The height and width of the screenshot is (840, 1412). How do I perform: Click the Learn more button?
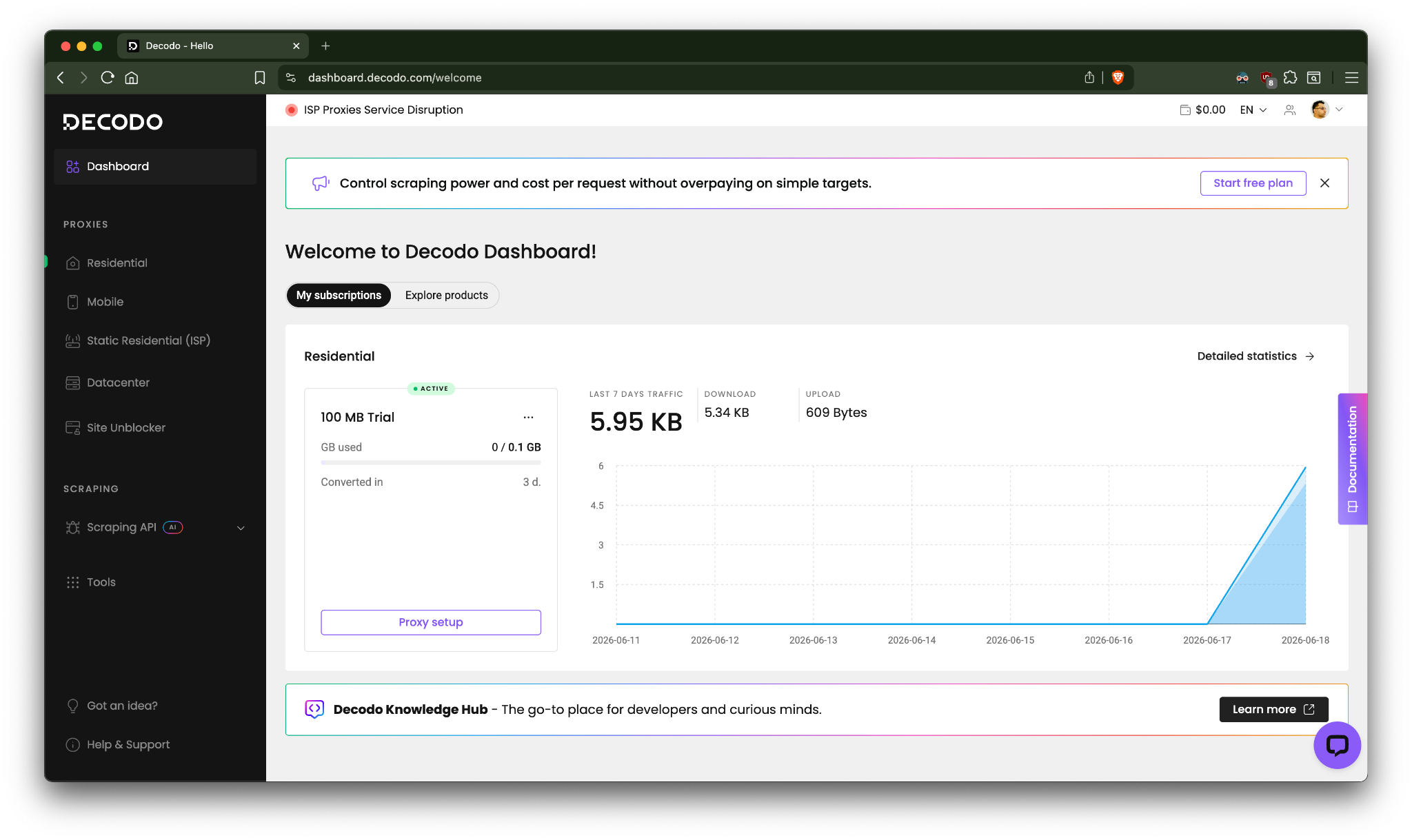[1273, 709]
